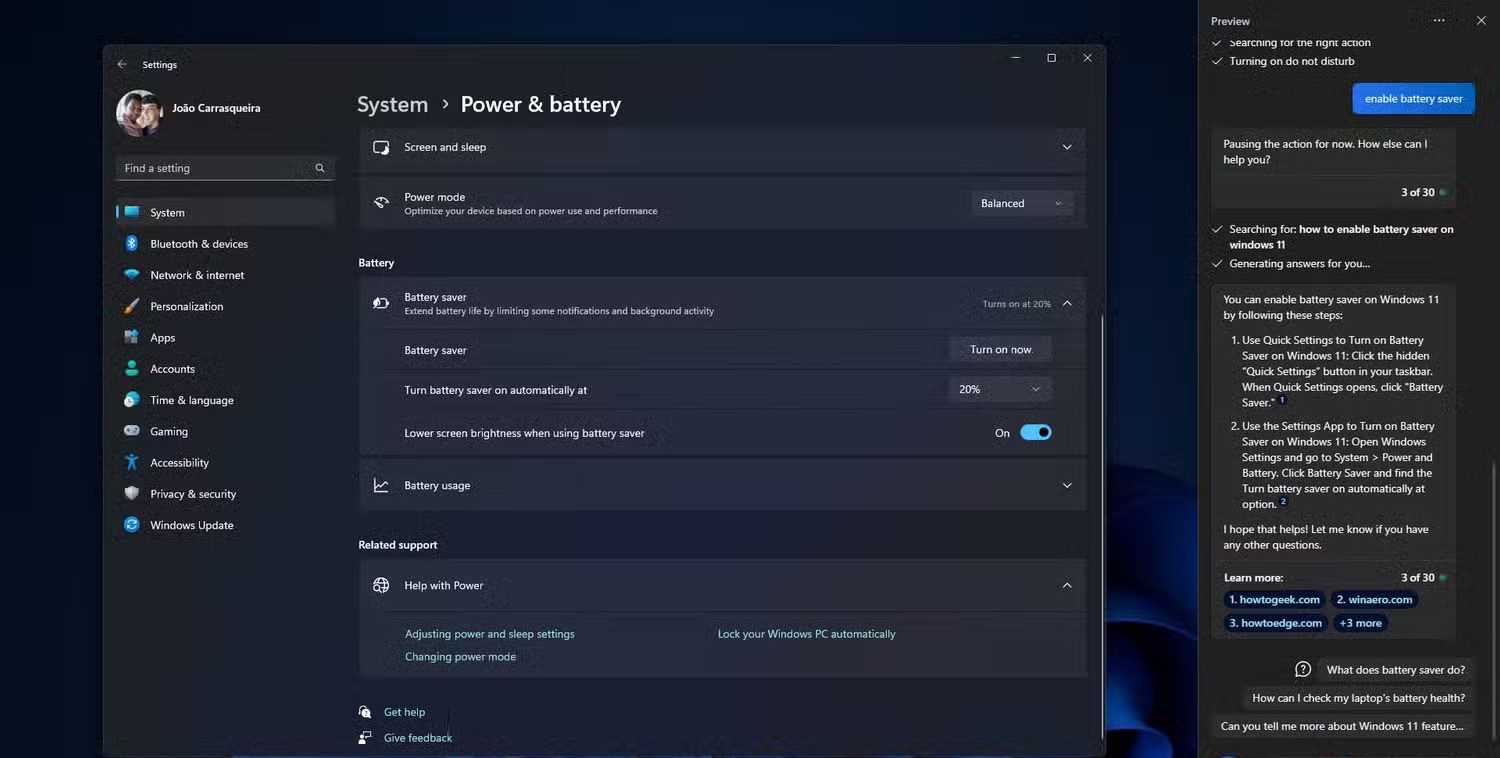Click in the Find a setting search box
The width and height of the screenshot is (1500, 758).
[215, 169]
